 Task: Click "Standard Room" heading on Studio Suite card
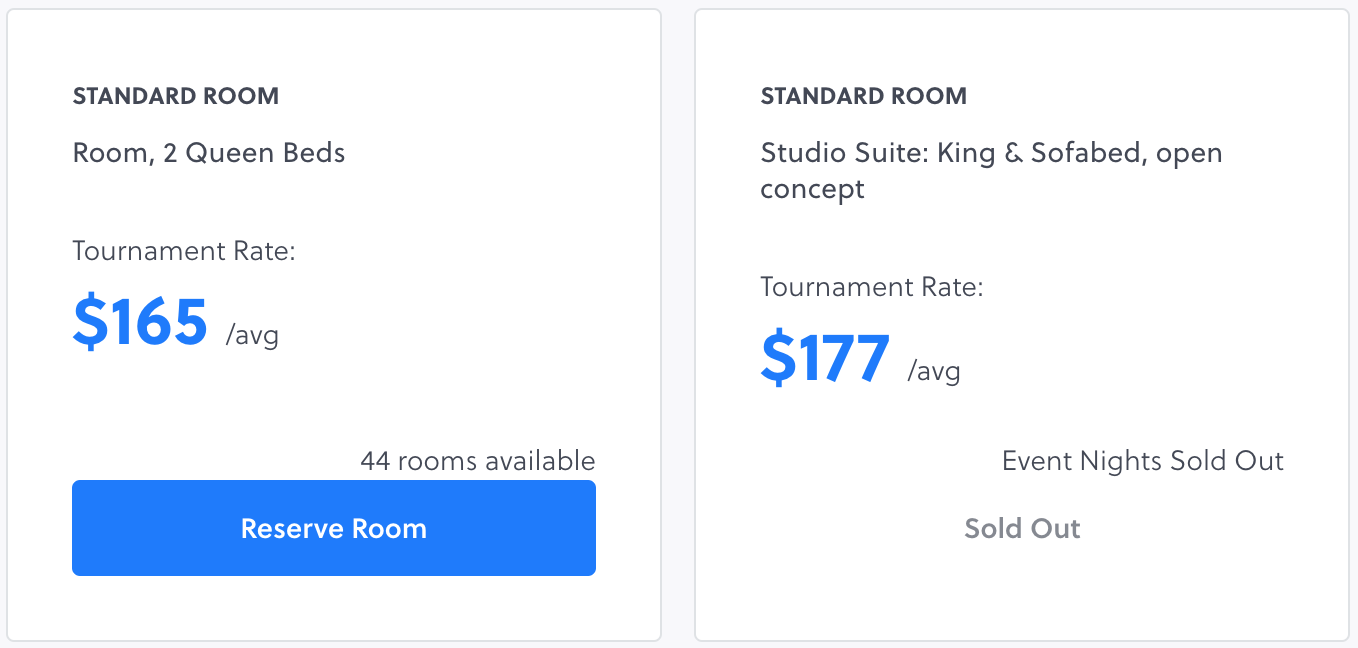[864, 96]
